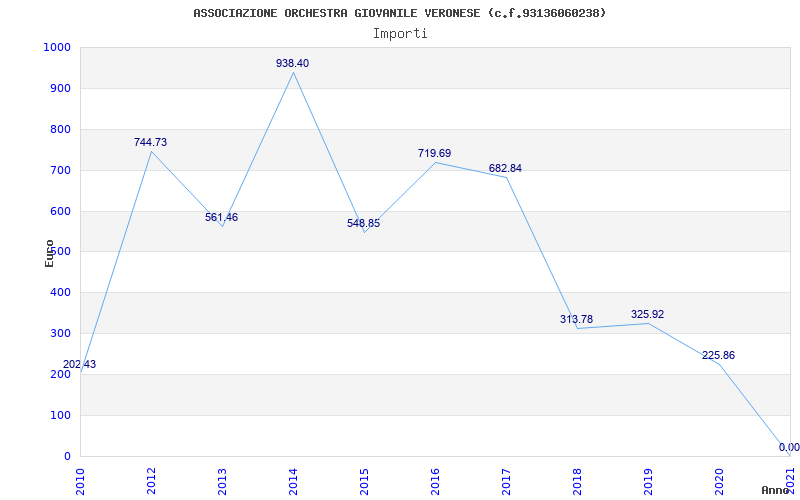Select the 719.69 data label

434,154
